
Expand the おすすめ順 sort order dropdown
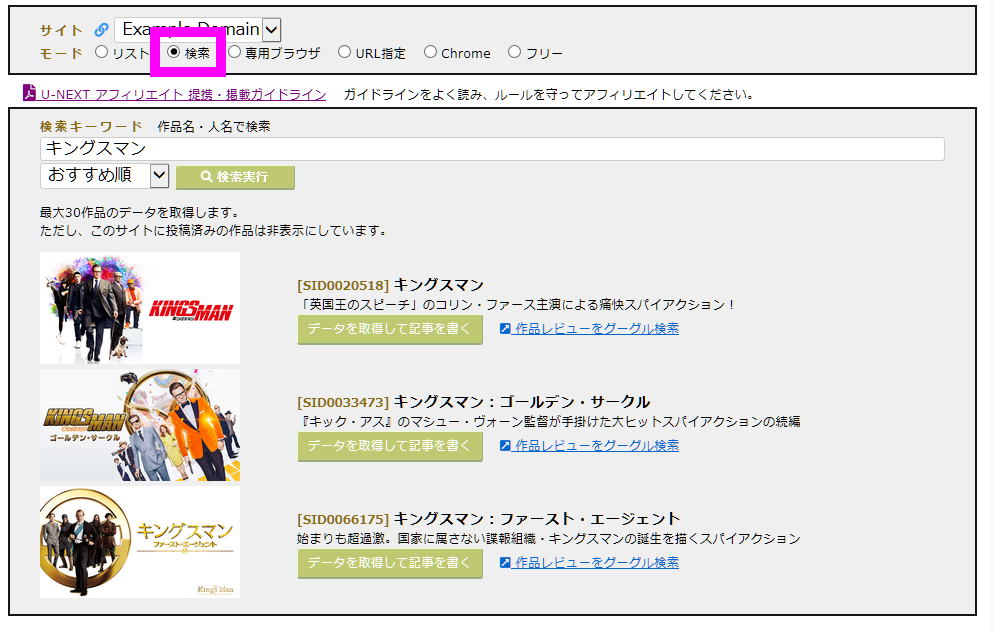105,176
